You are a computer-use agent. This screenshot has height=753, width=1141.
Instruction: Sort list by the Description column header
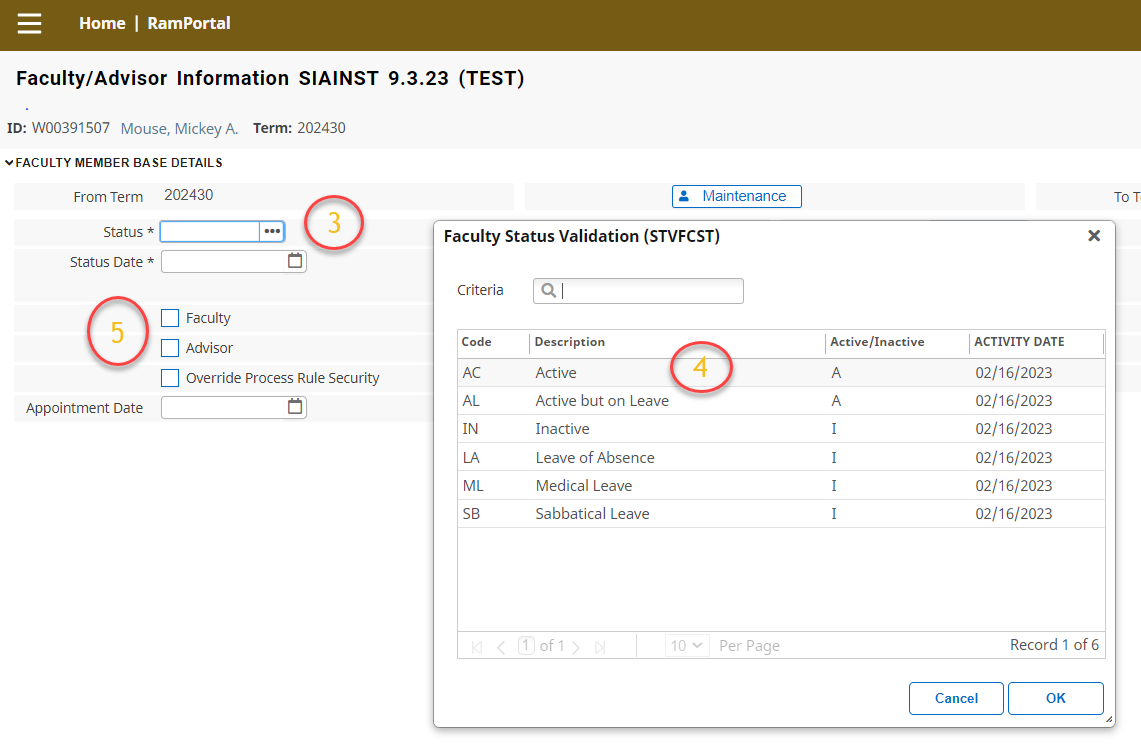click(570, 342)
